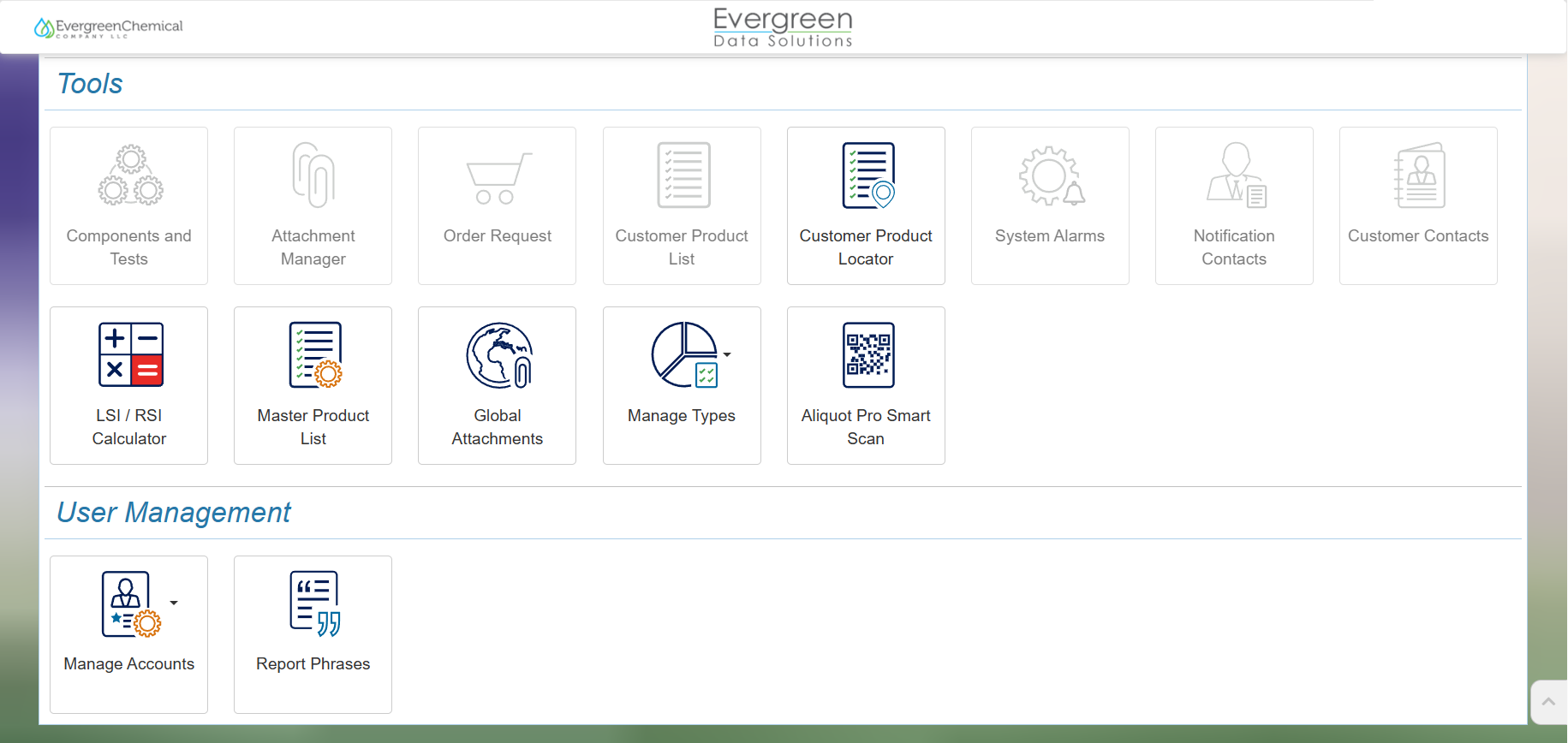Open the System Alarms gear-bell icon
This screenshot has height=743, width=1568.
click(1052, 175)
